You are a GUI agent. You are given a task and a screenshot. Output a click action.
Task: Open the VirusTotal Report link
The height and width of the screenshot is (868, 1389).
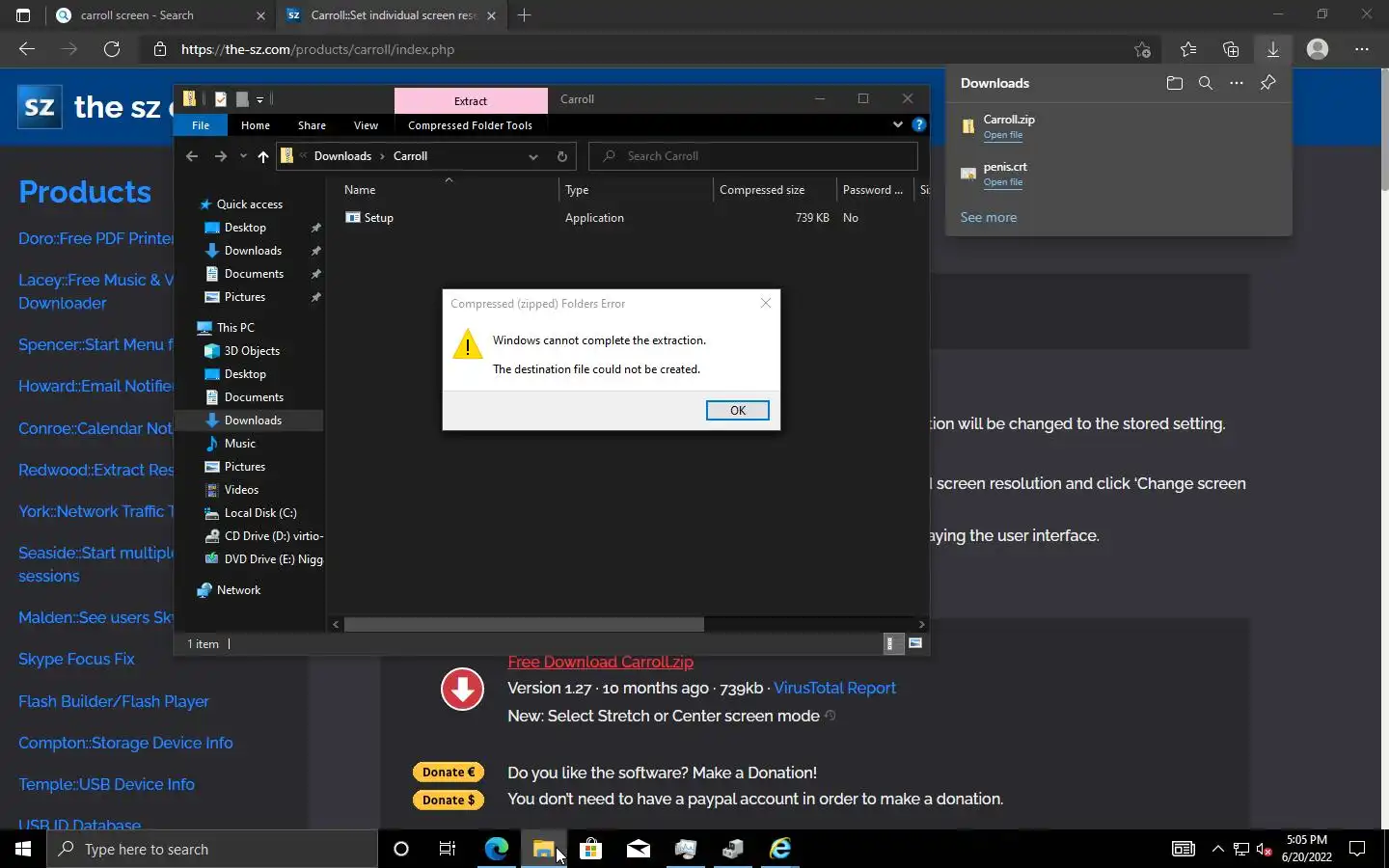click(834, 688)
